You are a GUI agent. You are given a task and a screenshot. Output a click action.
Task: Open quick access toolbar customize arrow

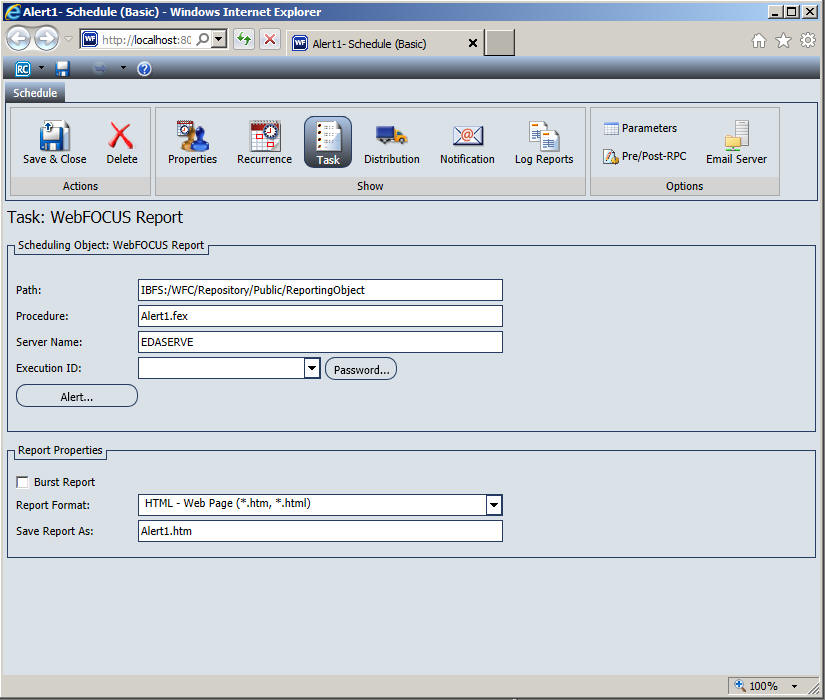coord(123,68)
